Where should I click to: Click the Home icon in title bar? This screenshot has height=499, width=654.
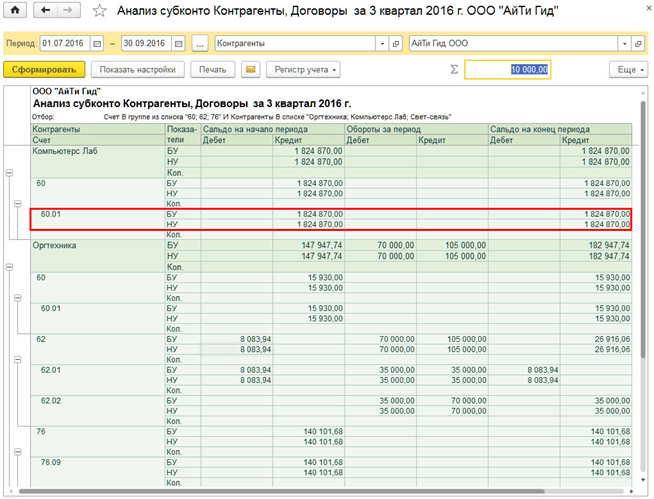(x=16, y=12)
